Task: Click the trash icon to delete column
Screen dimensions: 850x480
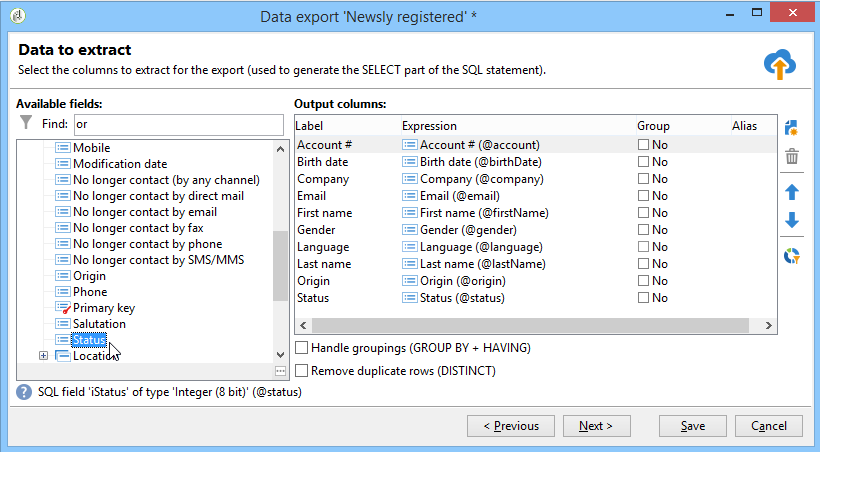Action: 792,157
